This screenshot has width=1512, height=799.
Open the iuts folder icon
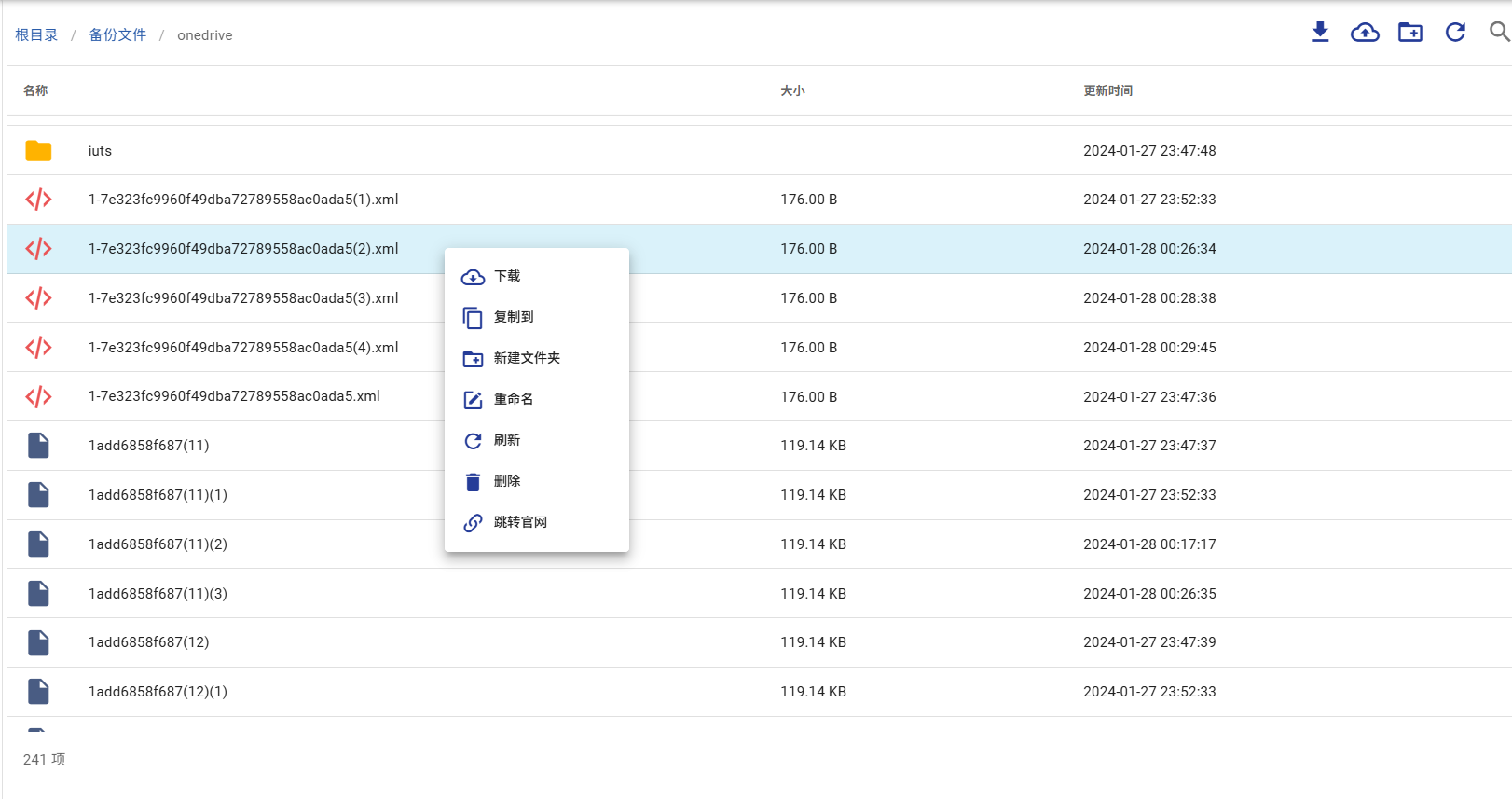click(38, 151)
